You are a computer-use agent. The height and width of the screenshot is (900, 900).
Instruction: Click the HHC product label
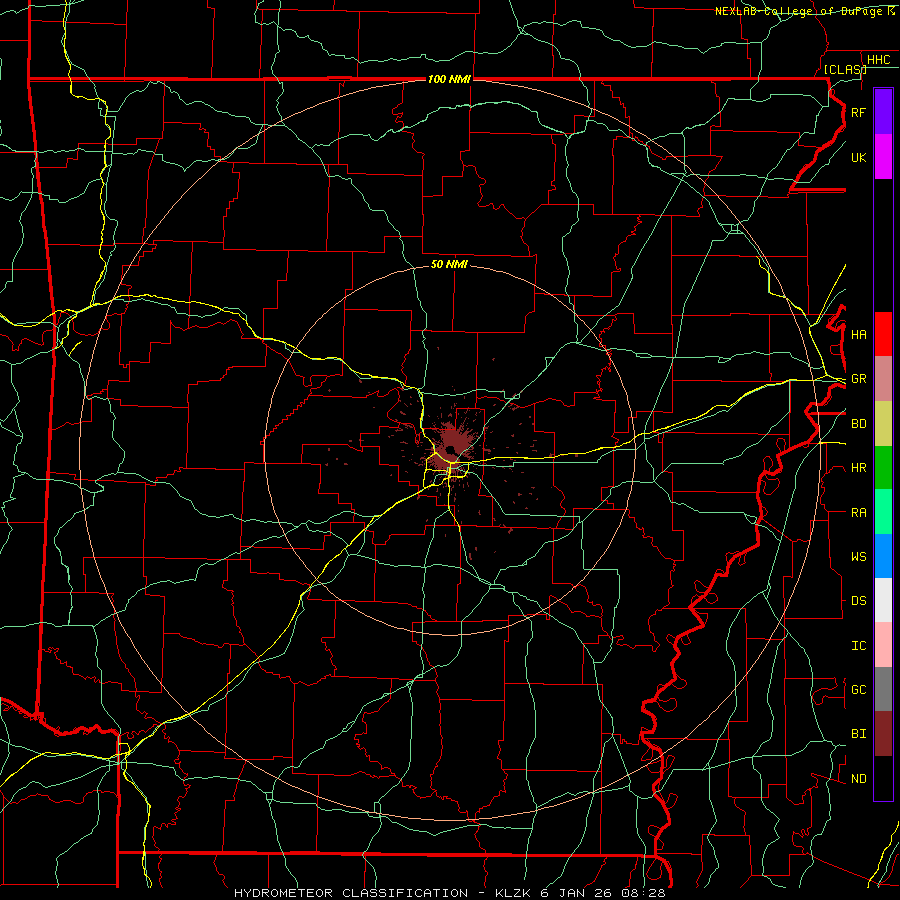coord(878,60)
